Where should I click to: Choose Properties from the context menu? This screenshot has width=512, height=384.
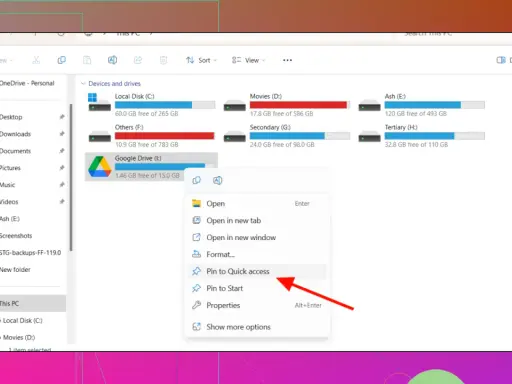257,305
